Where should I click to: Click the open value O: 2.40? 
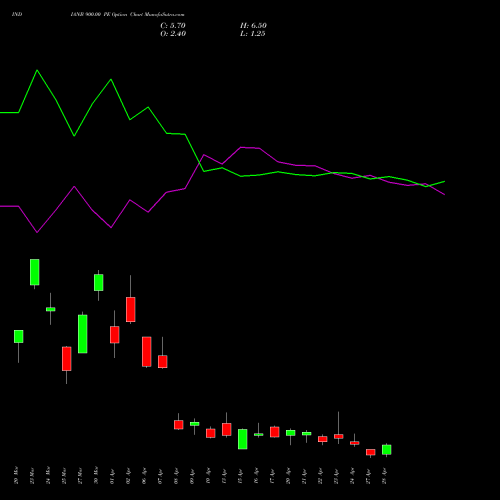point(173,34)
